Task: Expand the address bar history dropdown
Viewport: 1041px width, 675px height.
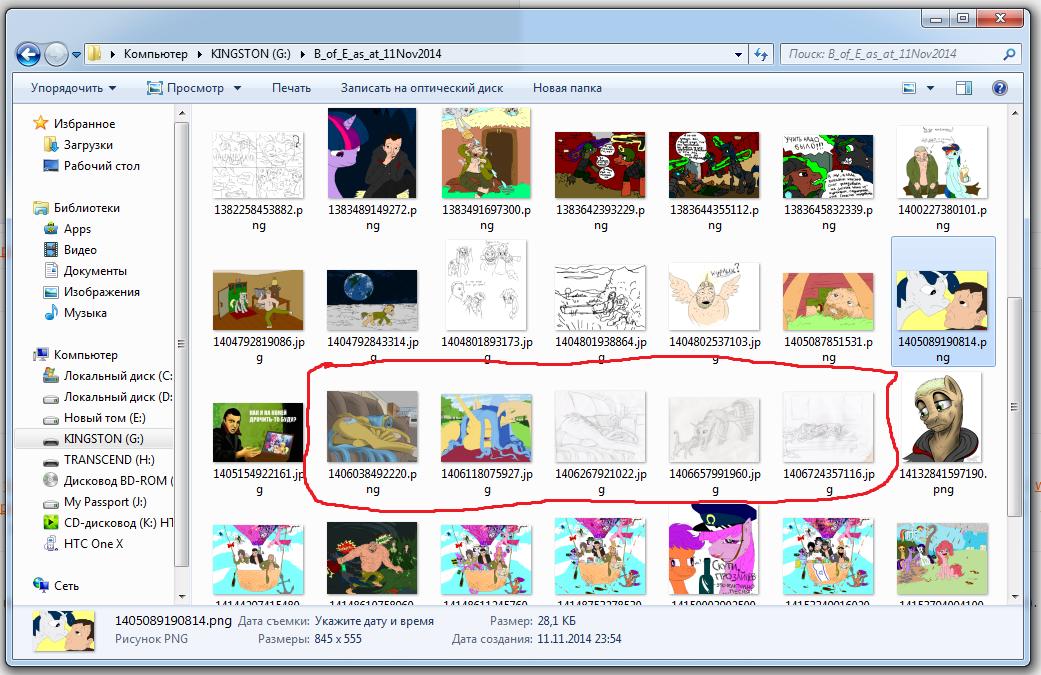Action: (x=738, y=54)
